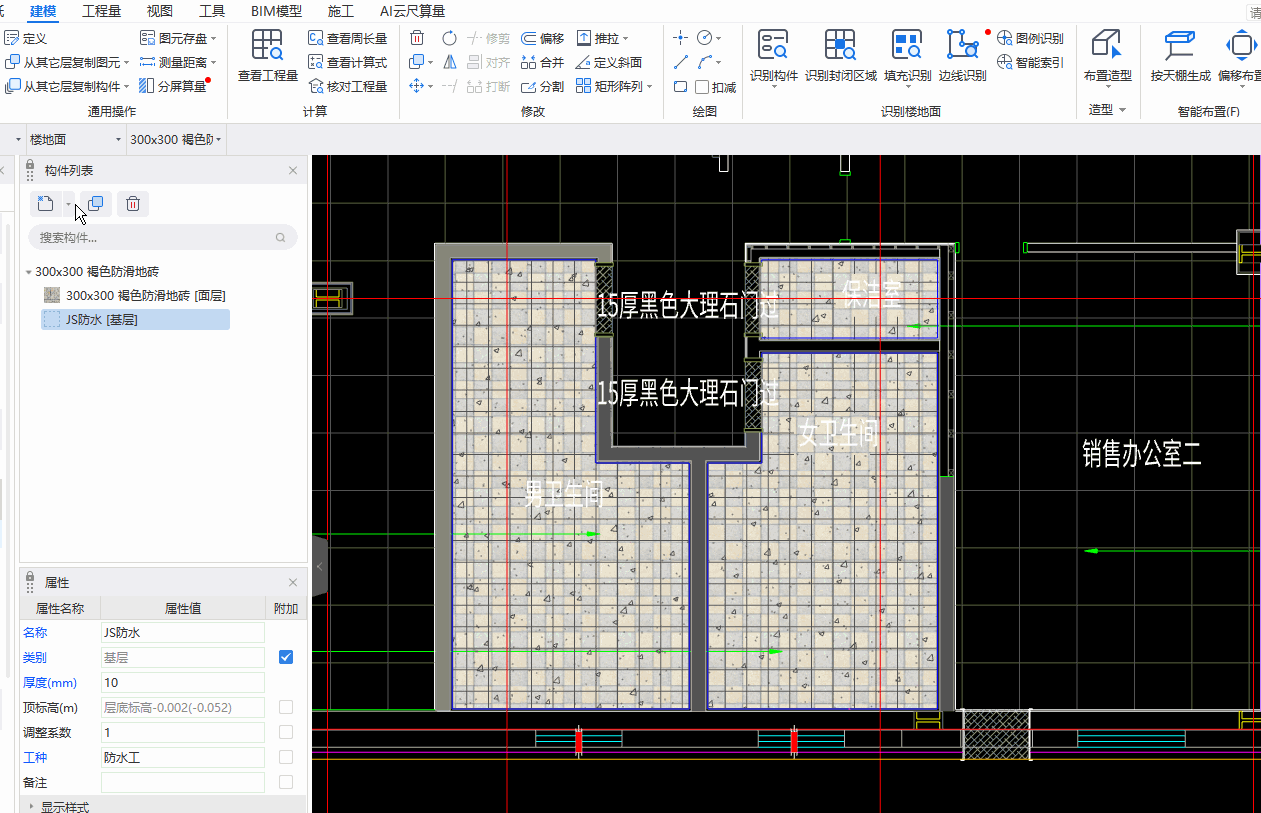
Task: Click the 厚度(mm) value field
Action: (183, 682)
